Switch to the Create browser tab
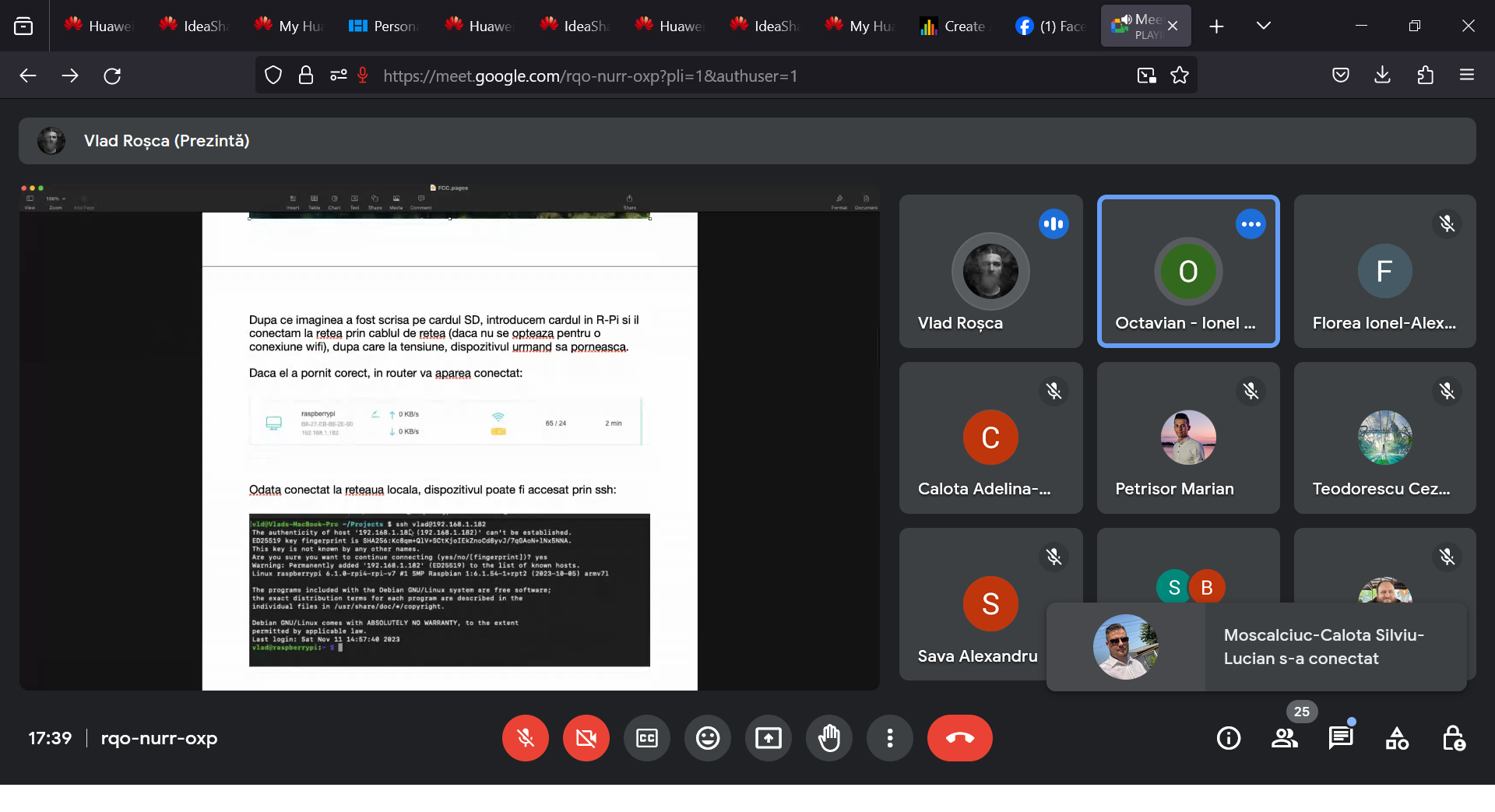 pos(955,26)
